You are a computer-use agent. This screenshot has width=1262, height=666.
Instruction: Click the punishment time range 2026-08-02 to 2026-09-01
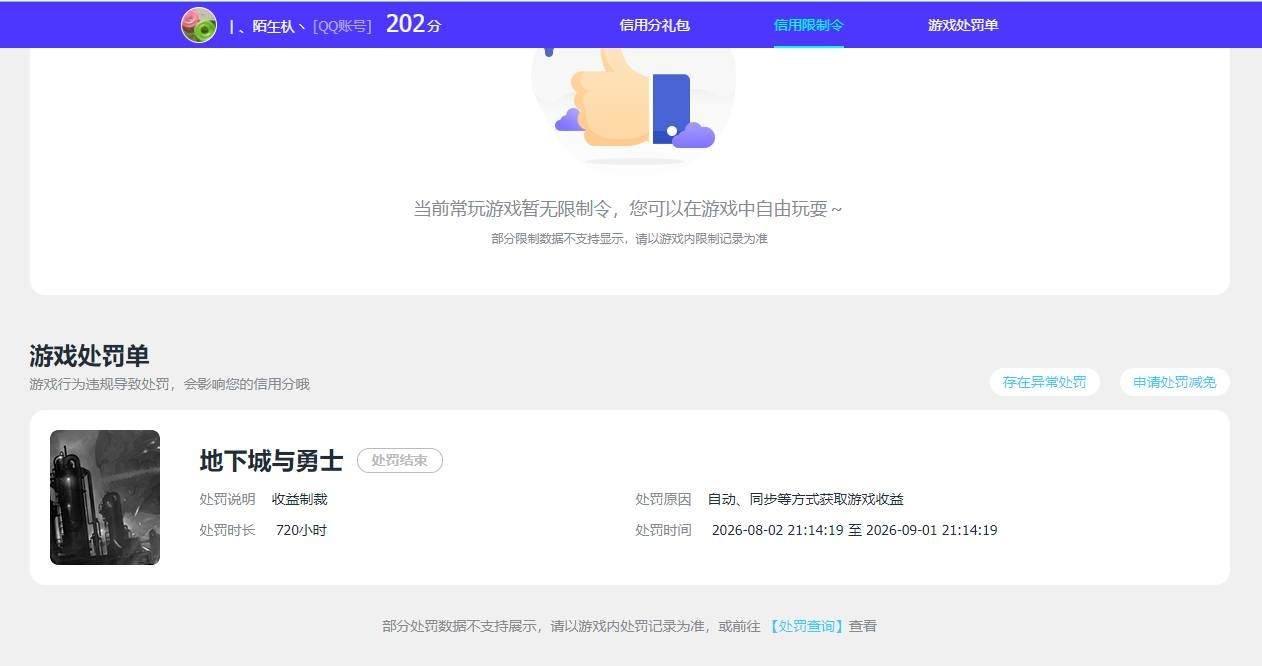click(855, 530)
